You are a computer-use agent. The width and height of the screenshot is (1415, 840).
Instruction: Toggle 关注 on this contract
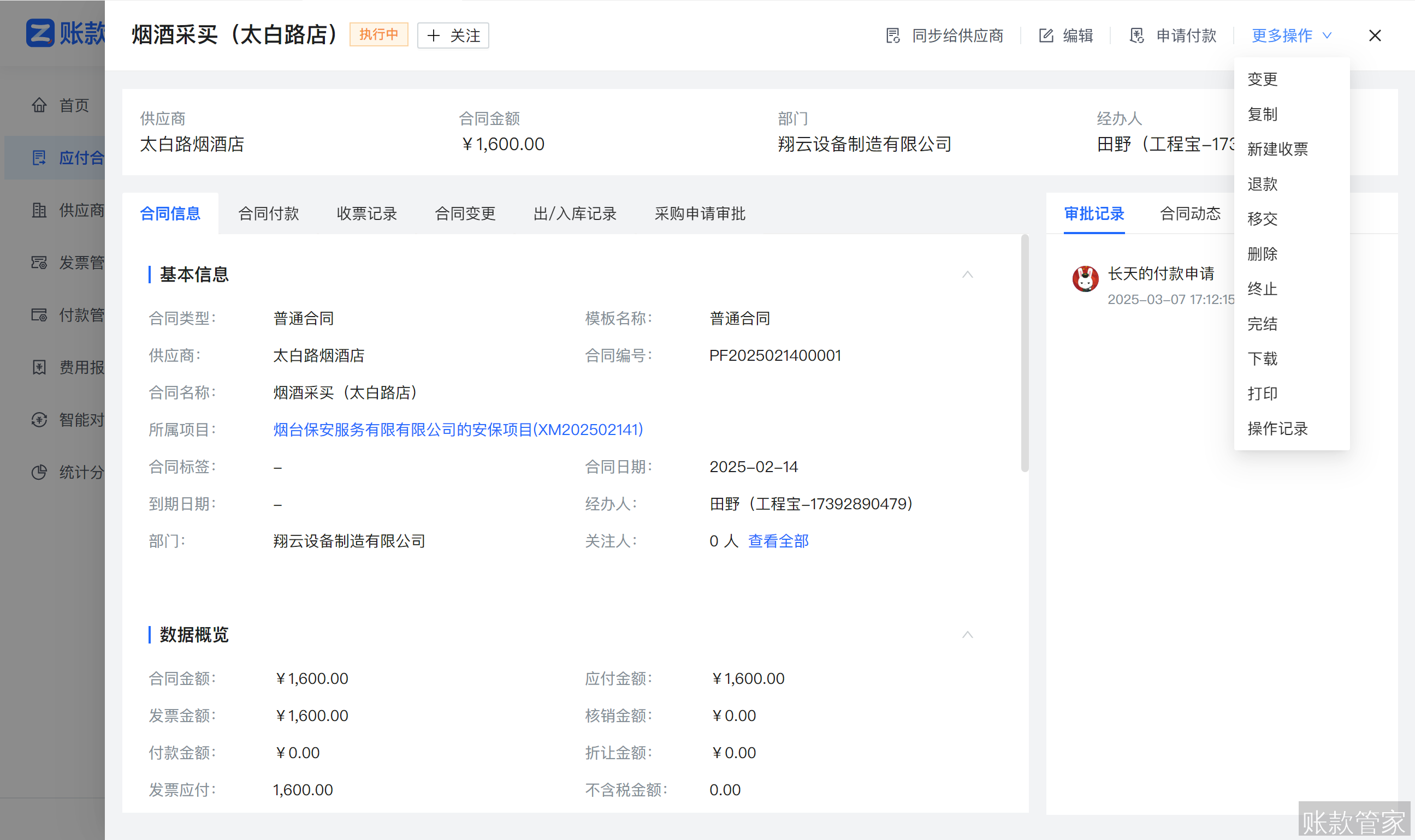[452, 35]
